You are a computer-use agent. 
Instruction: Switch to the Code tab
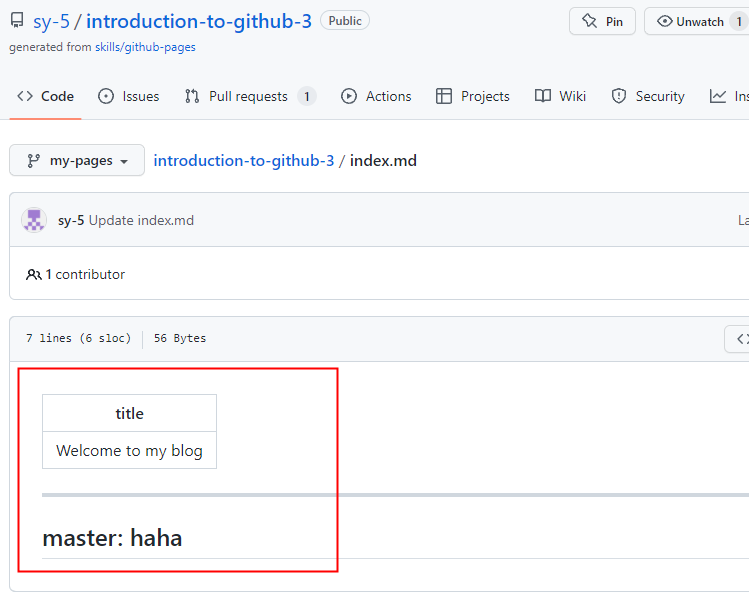[x=46, y=96]
